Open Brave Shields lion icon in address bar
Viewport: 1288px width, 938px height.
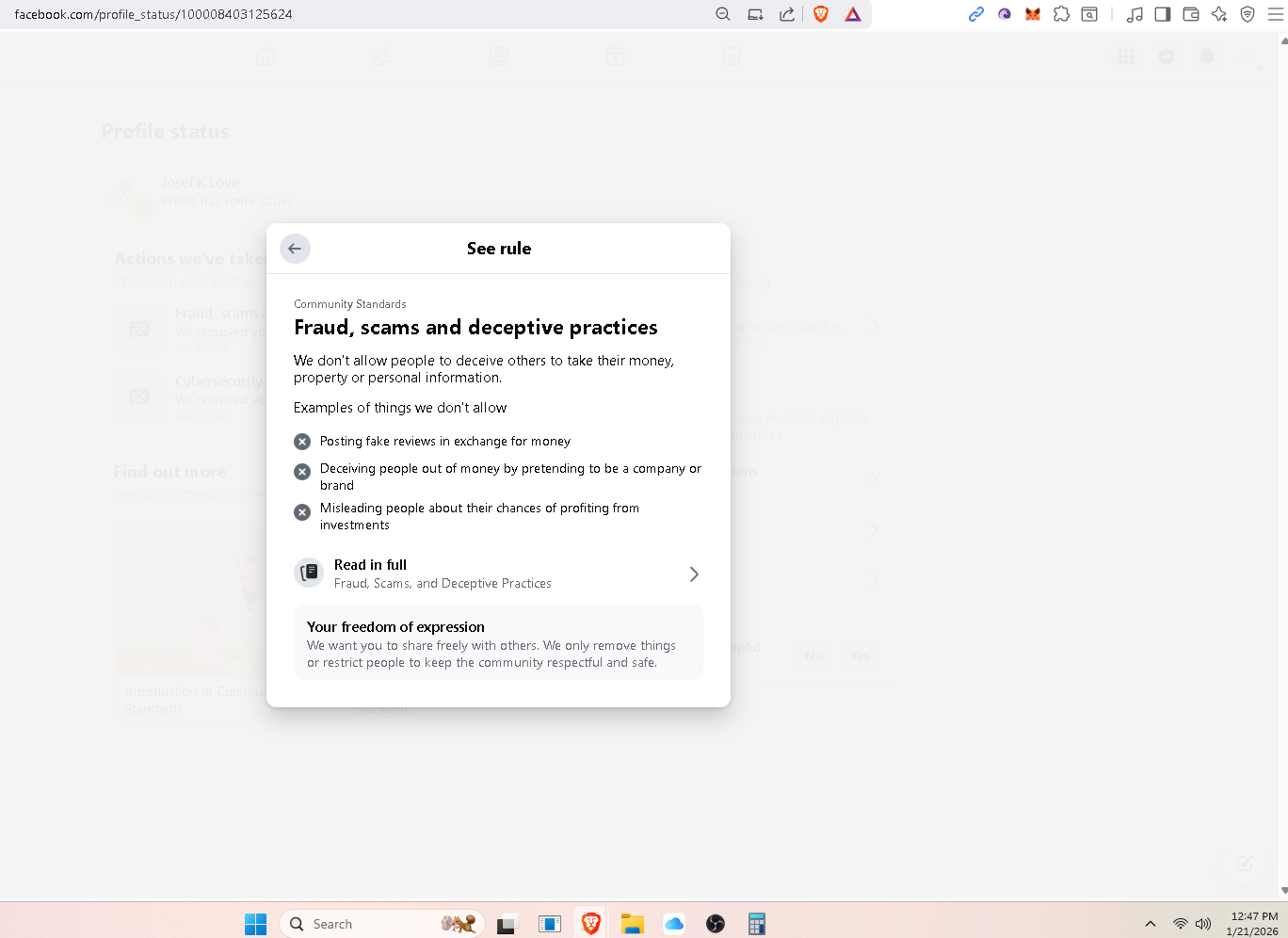click(821, 14)
